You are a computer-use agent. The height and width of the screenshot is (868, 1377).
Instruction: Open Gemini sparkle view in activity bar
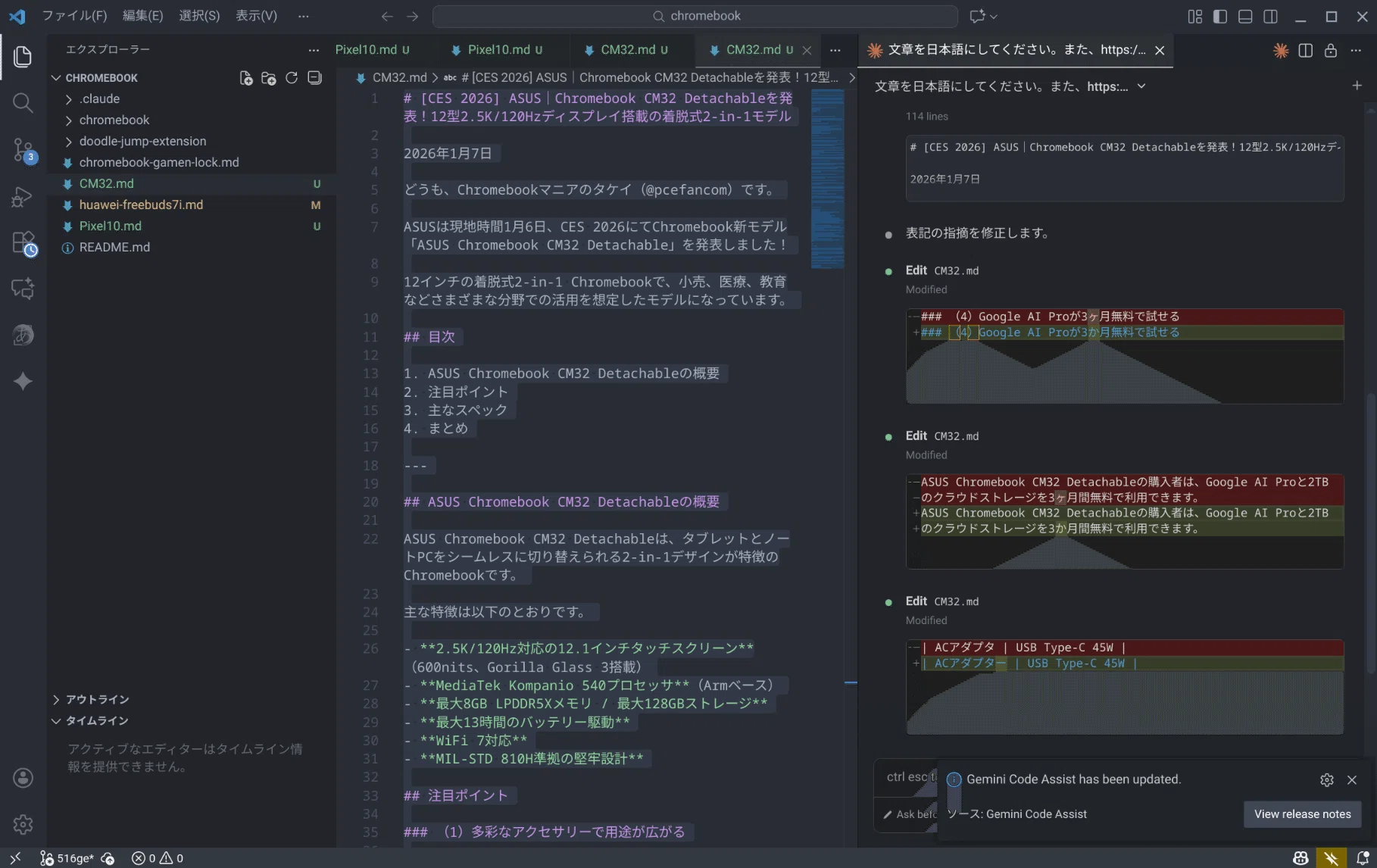(23, 381)
